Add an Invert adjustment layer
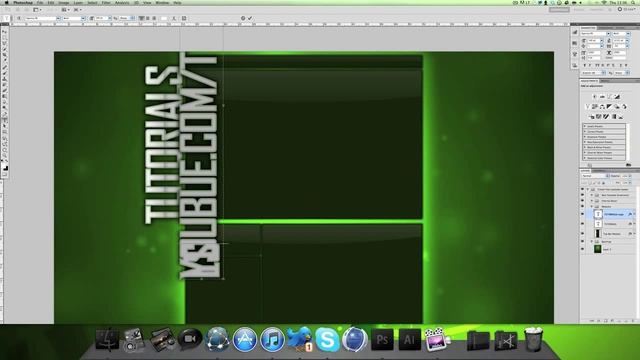This screenshot has height=360, width=640. pos(591,117)
